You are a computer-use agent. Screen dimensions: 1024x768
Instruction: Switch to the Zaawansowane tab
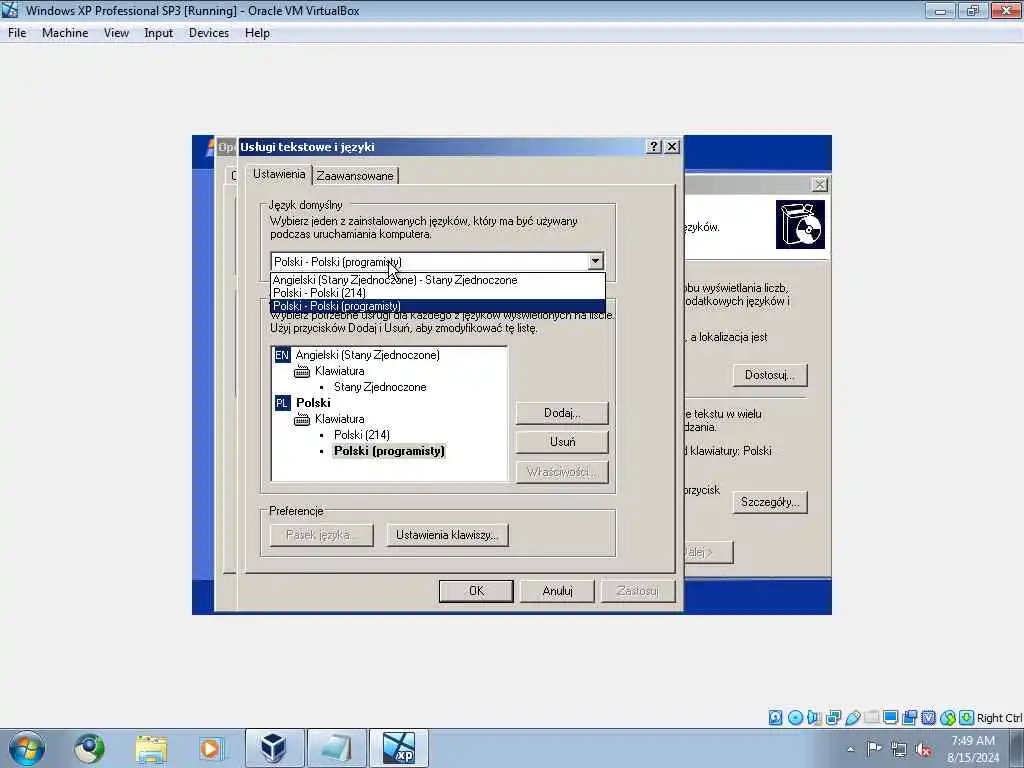point(355,176)
